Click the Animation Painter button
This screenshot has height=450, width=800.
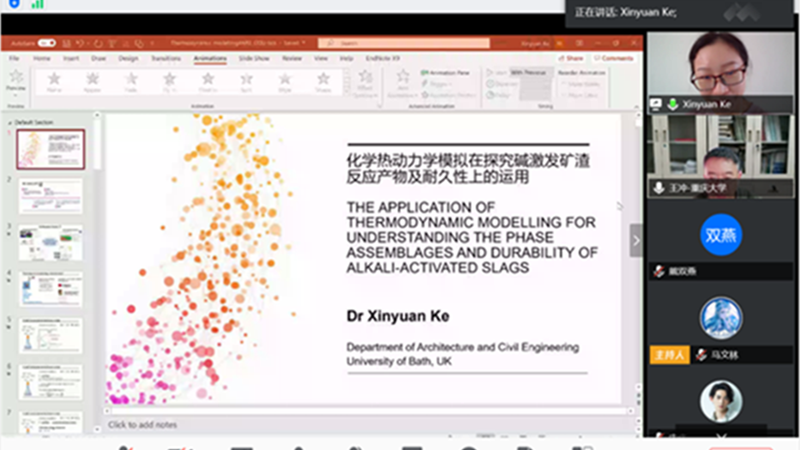pyautogui.click(x=449, y=95)
